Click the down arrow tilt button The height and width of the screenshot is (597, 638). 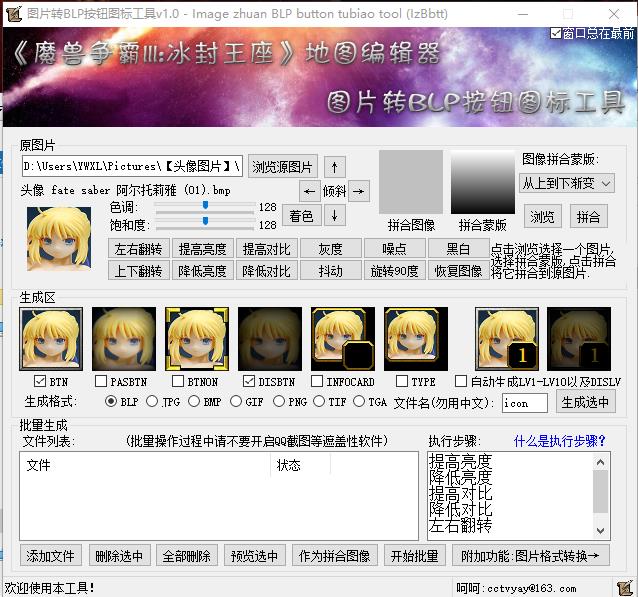click(334, 215)
